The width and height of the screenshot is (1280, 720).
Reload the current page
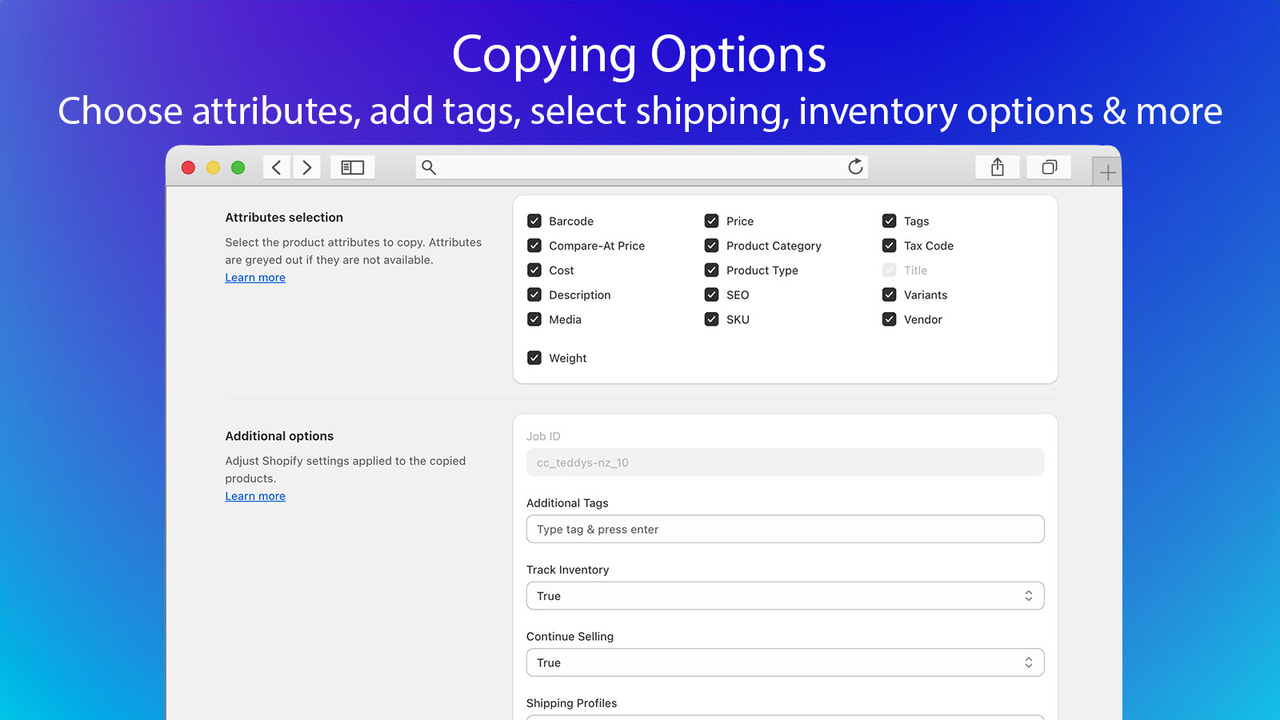[855, 167]
